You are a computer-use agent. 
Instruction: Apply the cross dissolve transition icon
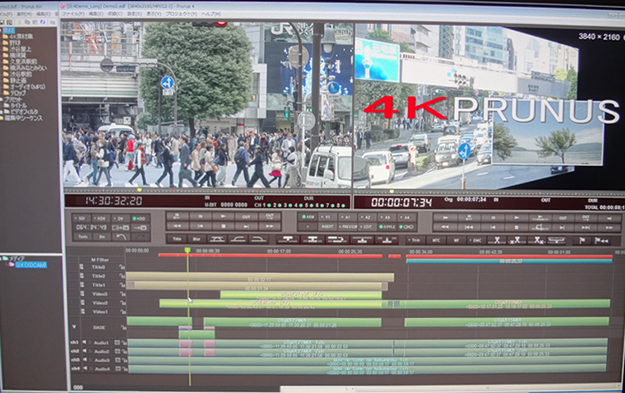218,239
